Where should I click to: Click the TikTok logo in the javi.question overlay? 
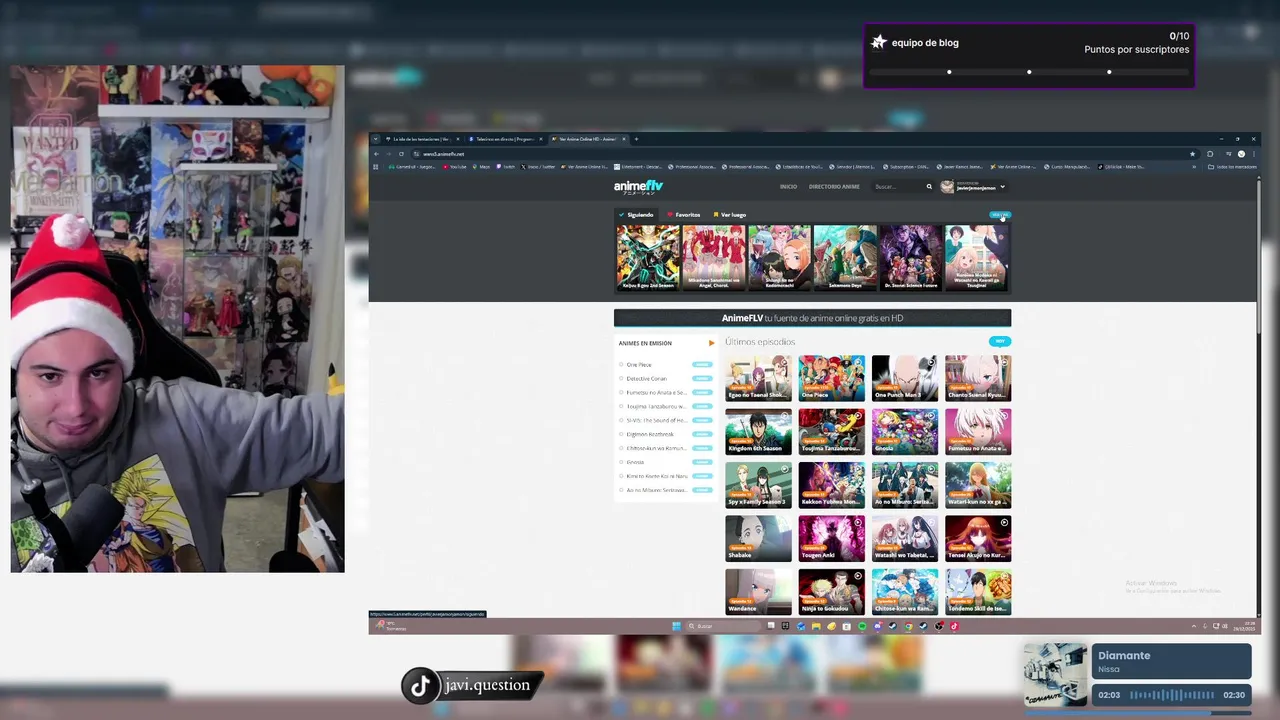tap(420, 685)
